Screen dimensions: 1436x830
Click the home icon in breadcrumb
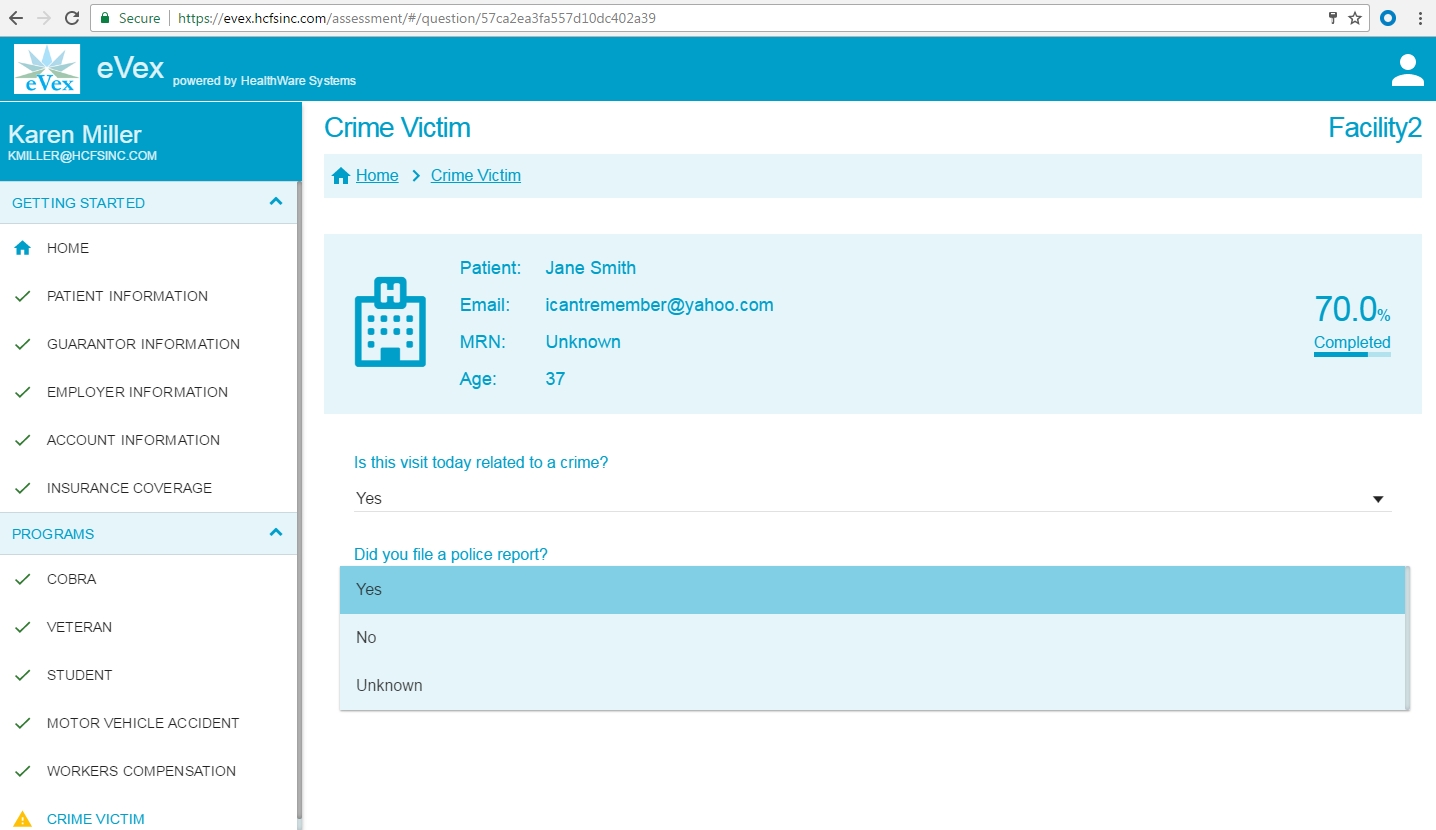tap(341, 176)
